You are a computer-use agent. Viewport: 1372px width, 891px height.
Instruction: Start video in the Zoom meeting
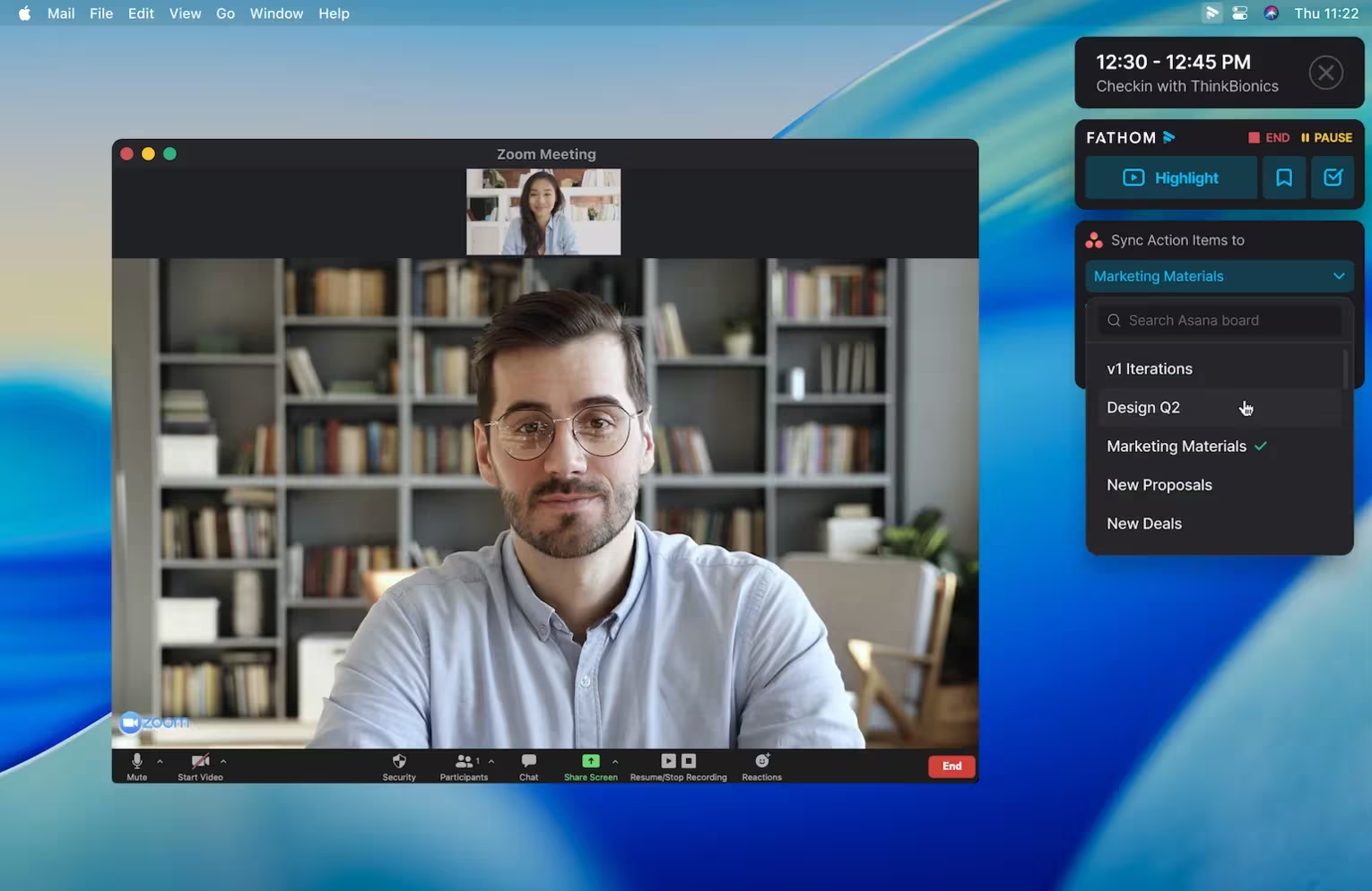(x=200, y=766)
